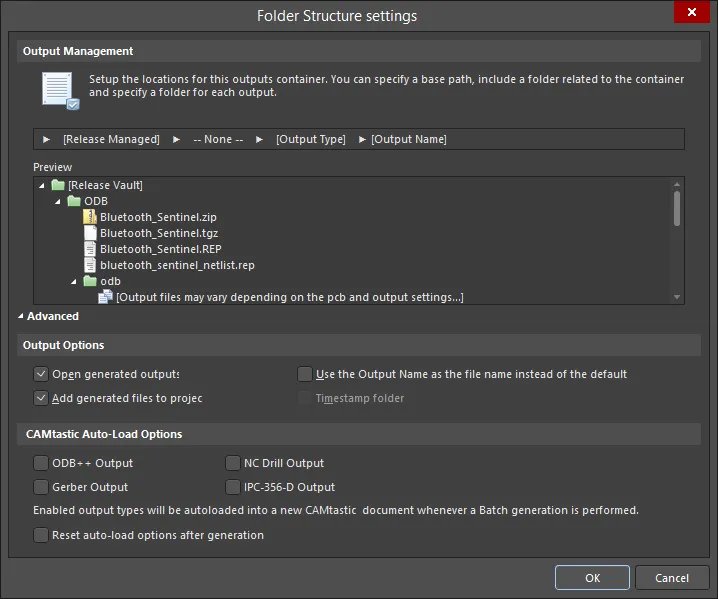Viewport: 718px width, 599px height.
Task: Enable NC Drill Output auto-load
Action: click(x=233, y=463)
